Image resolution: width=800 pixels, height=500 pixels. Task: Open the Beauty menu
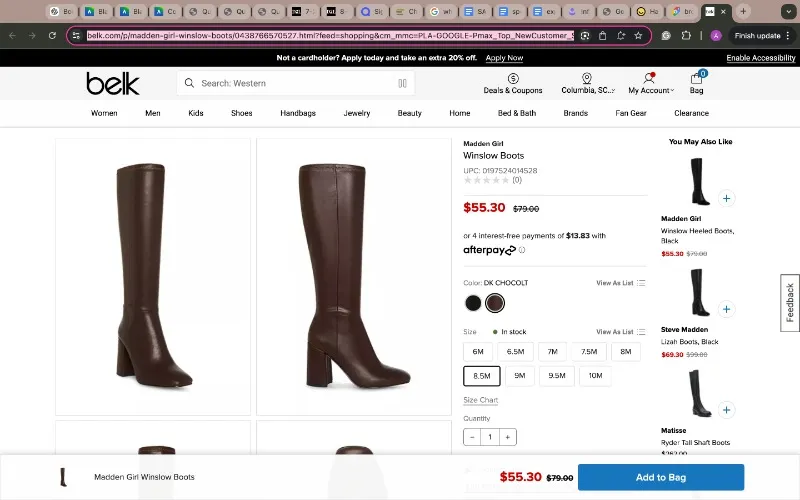[x=410, y=113]
